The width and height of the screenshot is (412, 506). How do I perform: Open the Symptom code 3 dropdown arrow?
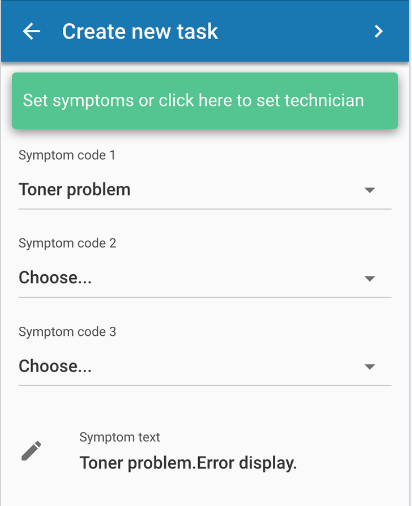370,367
